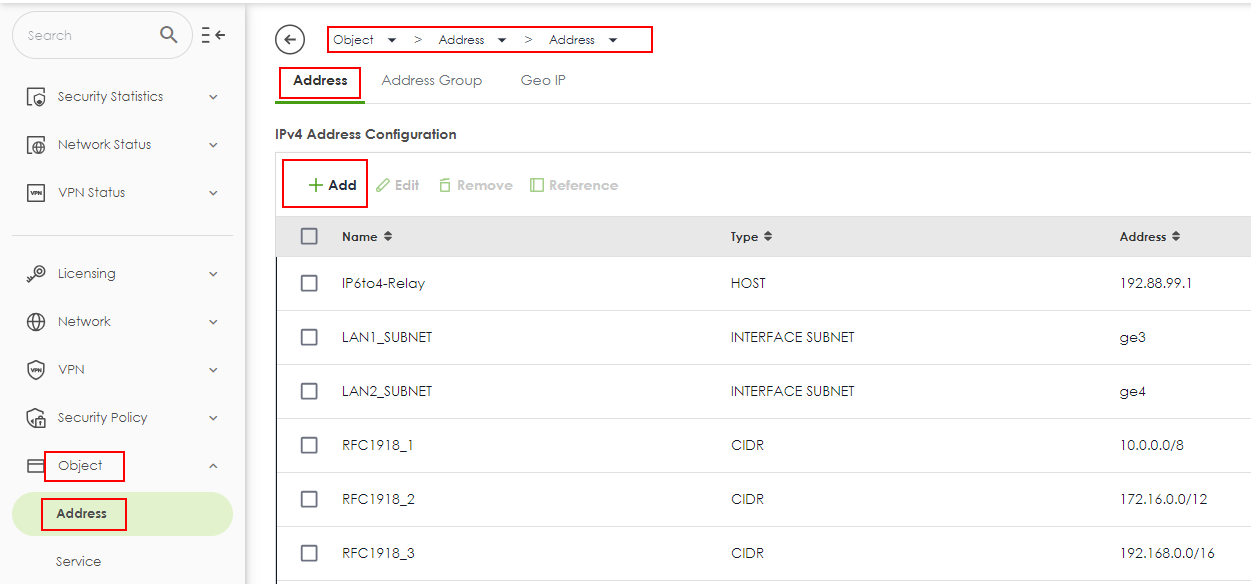Open the Address breadcrumb dropdown
The height and width of the screenshot is (584, 1251).
(500, 39)
